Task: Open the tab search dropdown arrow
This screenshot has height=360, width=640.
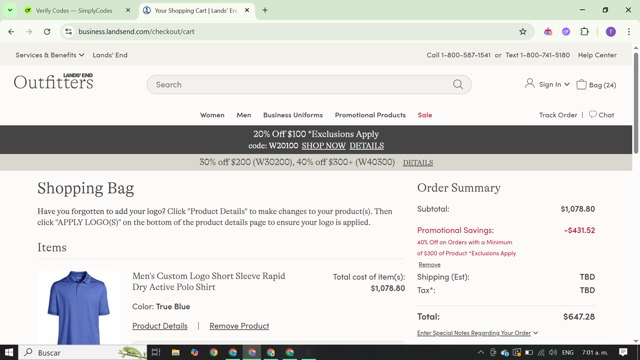Action: tap(10, 10)
